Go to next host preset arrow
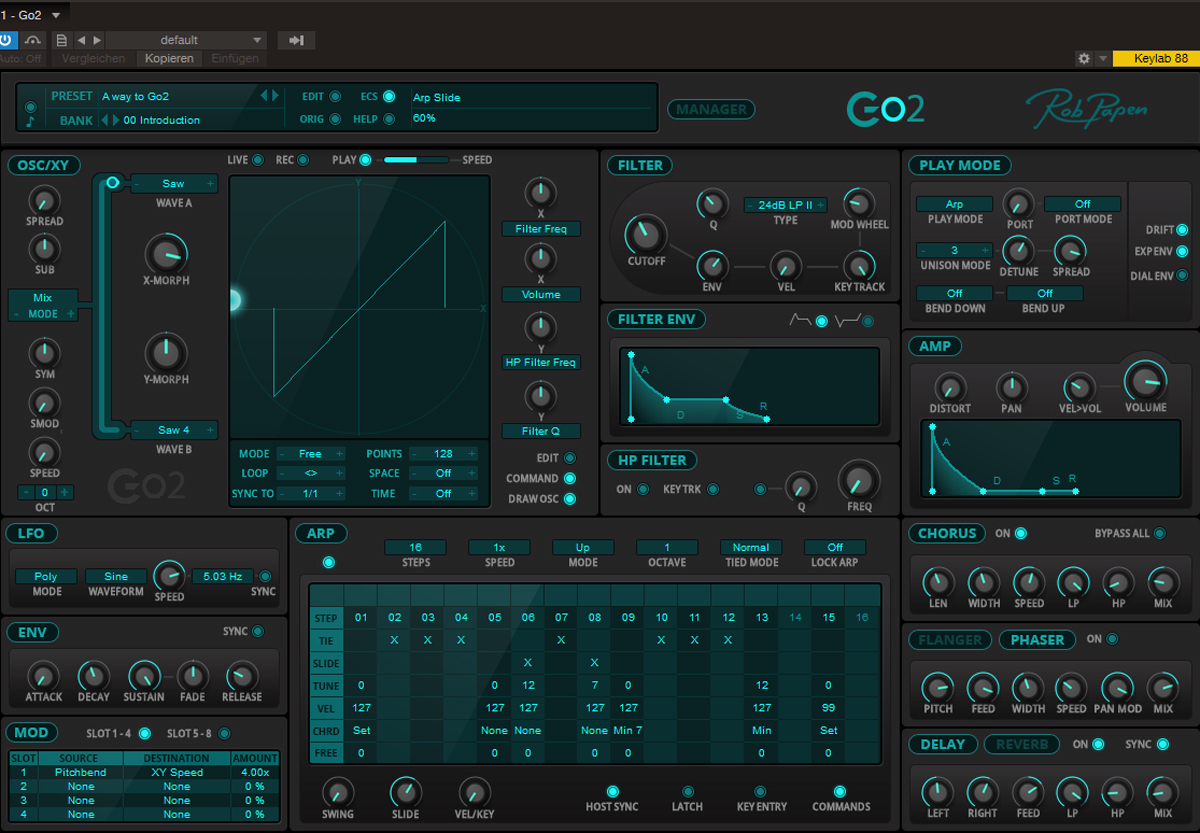1200x833 pixels. click(97, 40)
